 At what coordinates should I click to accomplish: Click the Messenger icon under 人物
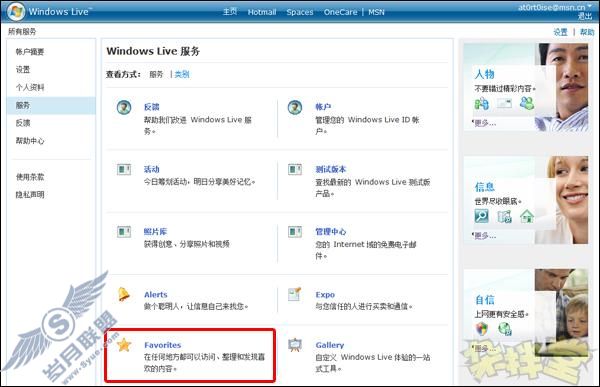pyautogui.click(x=482, y=103)
